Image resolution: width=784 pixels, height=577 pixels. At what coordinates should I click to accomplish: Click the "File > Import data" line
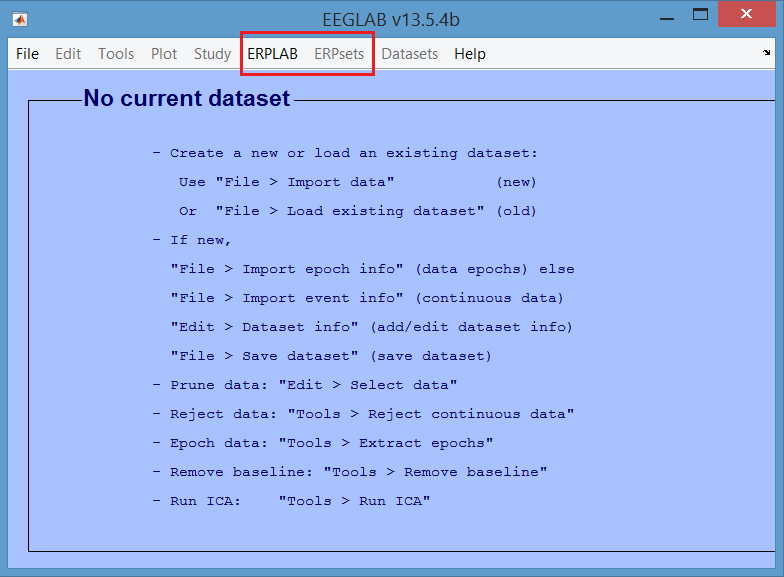pyautogui.click(x=358, y=182)
